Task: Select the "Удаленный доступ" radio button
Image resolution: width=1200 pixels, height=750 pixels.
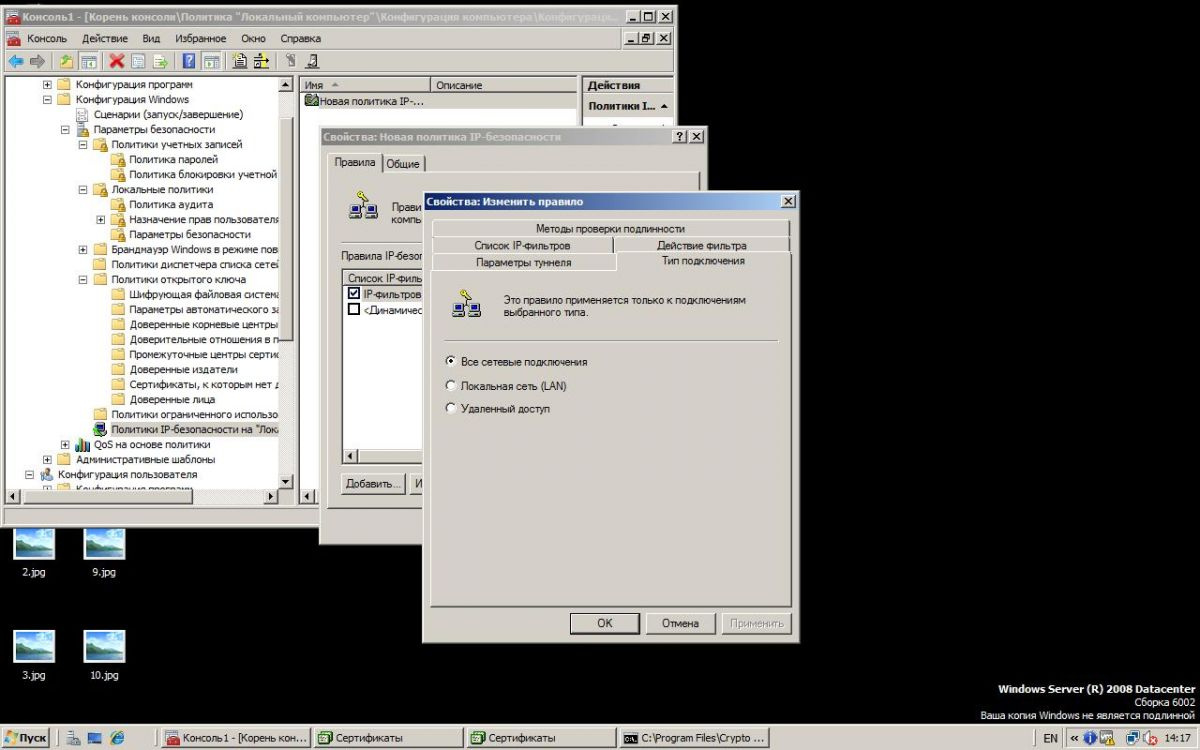Action: (x=451, y=408)
